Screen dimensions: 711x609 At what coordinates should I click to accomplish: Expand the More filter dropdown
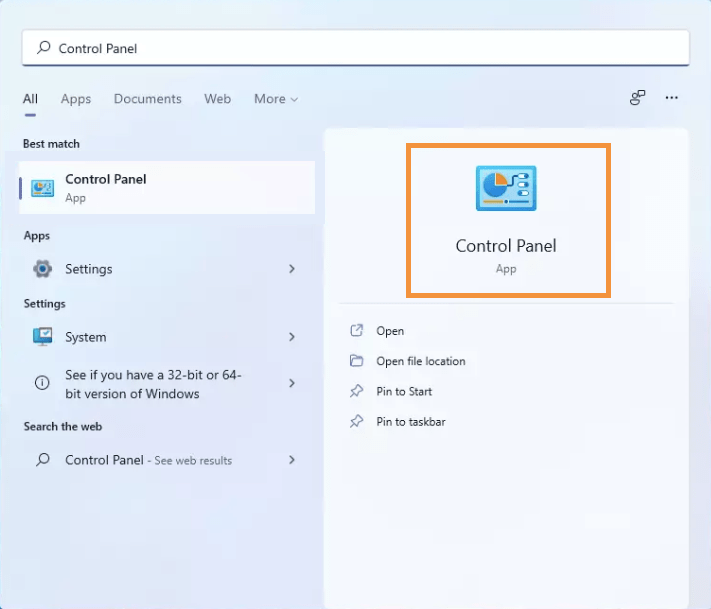click(276, 99)
